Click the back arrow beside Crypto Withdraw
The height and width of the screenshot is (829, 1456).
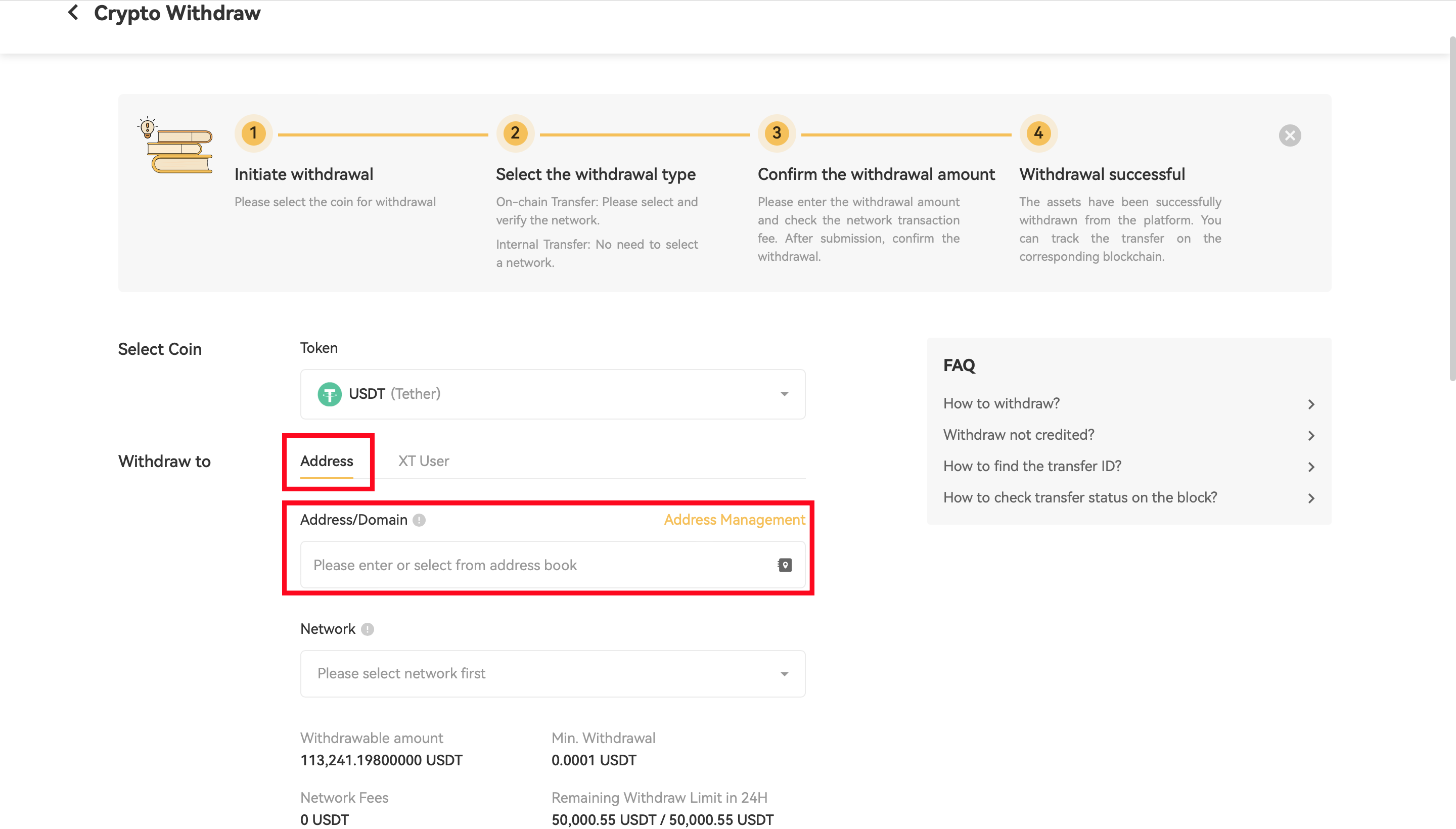click(73, 13)
